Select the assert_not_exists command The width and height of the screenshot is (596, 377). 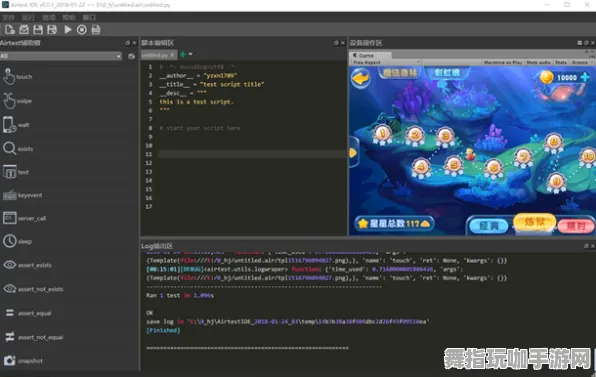tap(33, 289)
